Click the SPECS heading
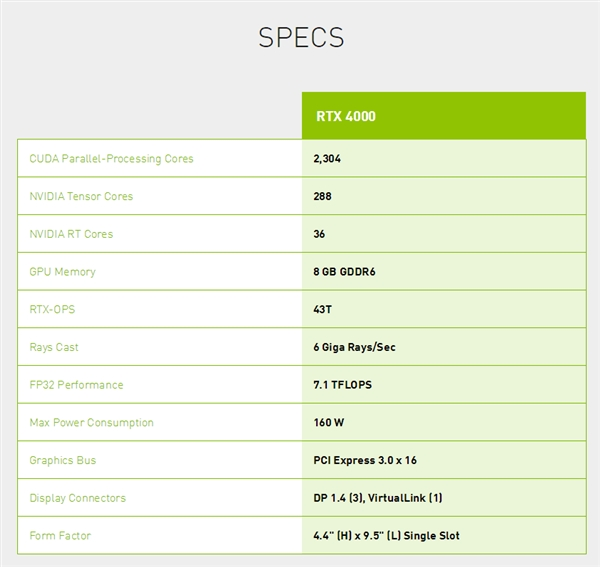600x567 pixels. (x=301, y=37)
